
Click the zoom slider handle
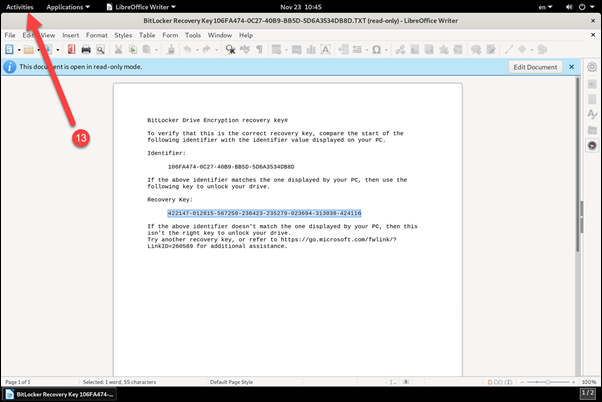[x=548, y=382]
